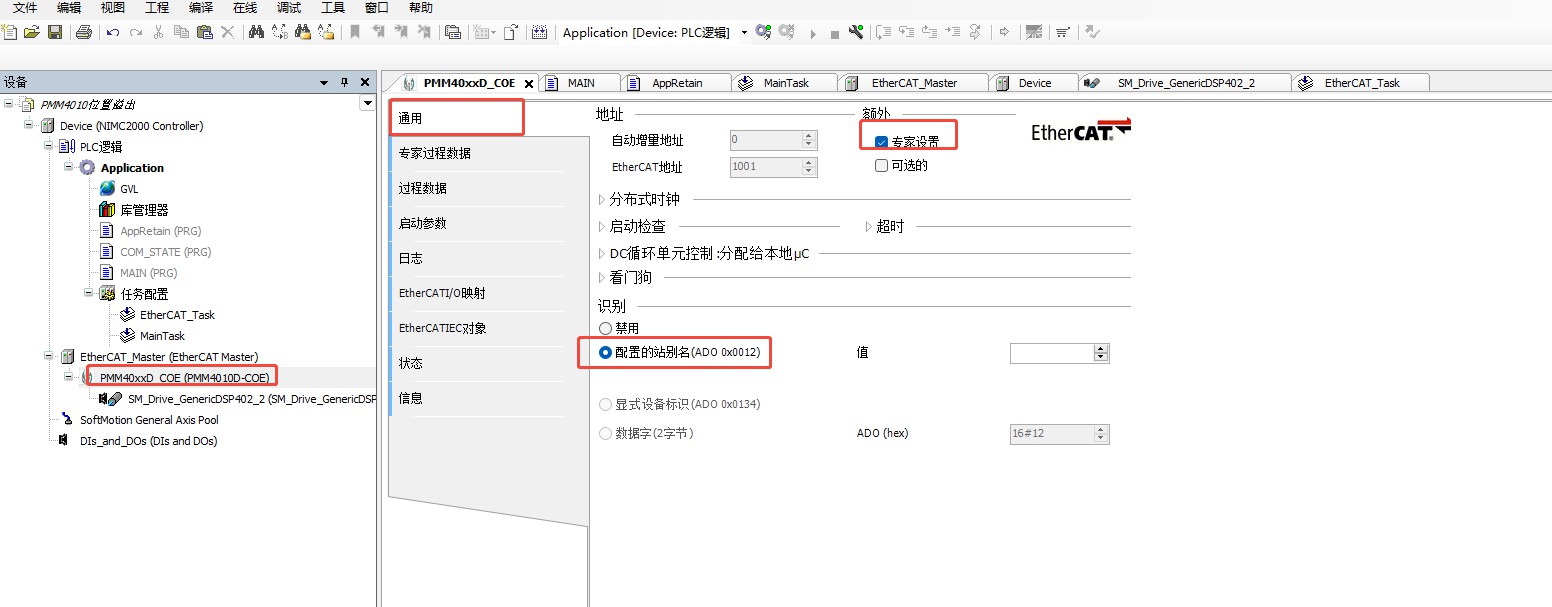Open the EtherCATI/O映射 side tab
The image size is (1552, 607).
click(x=489, y=293)
